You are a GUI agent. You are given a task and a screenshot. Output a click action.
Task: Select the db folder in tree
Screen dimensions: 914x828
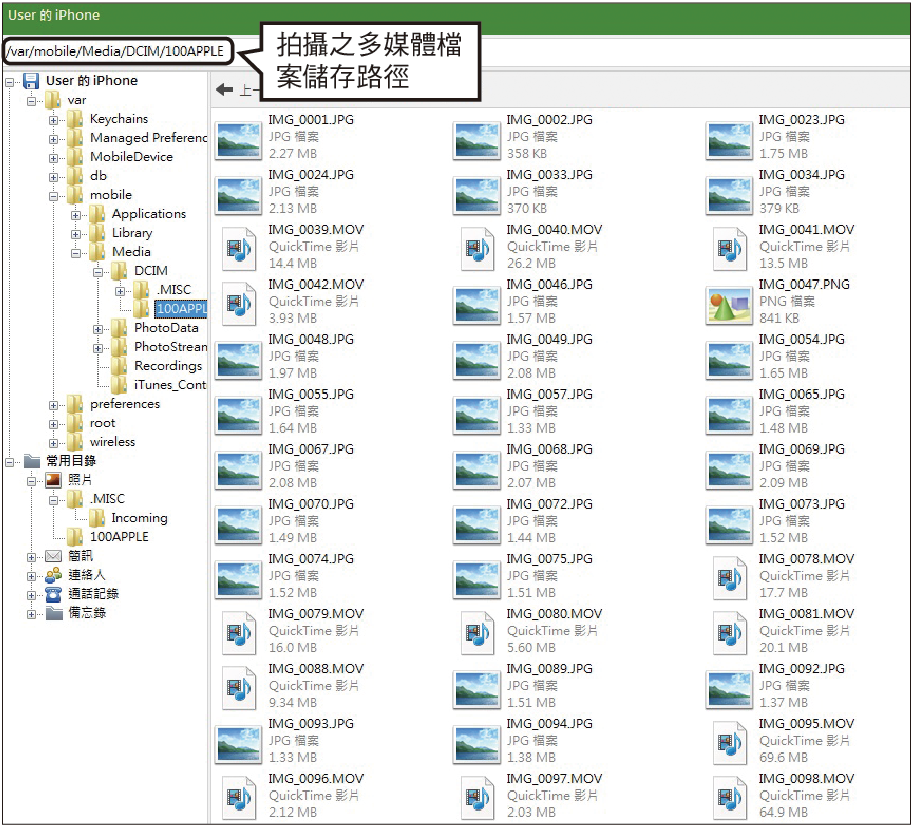tap(98, 176)
